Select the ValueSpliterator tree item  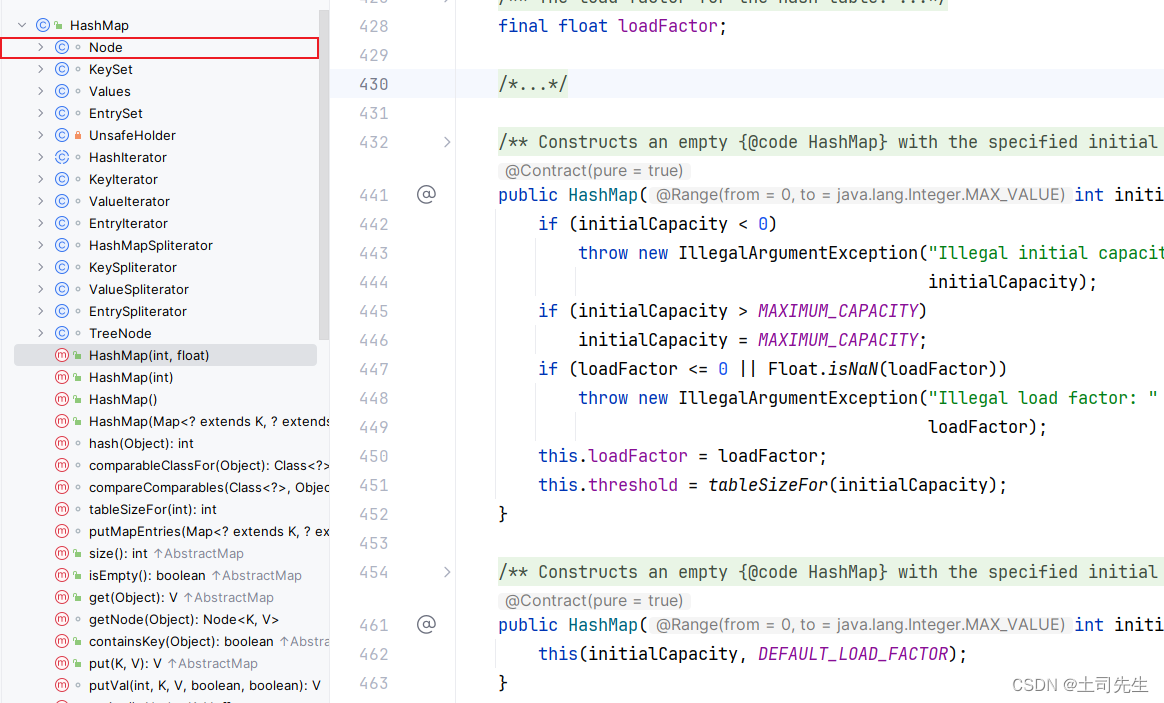(139, 290)
